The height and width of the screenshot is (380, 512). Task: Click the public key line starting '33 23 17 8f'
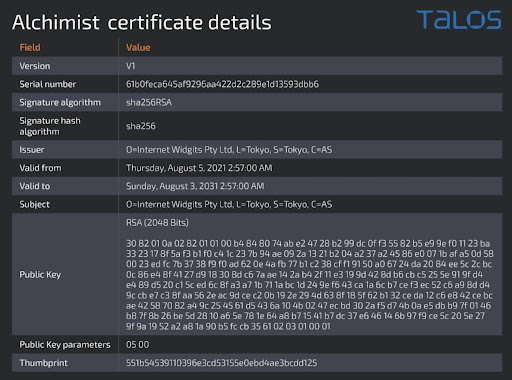click(310, 254)
